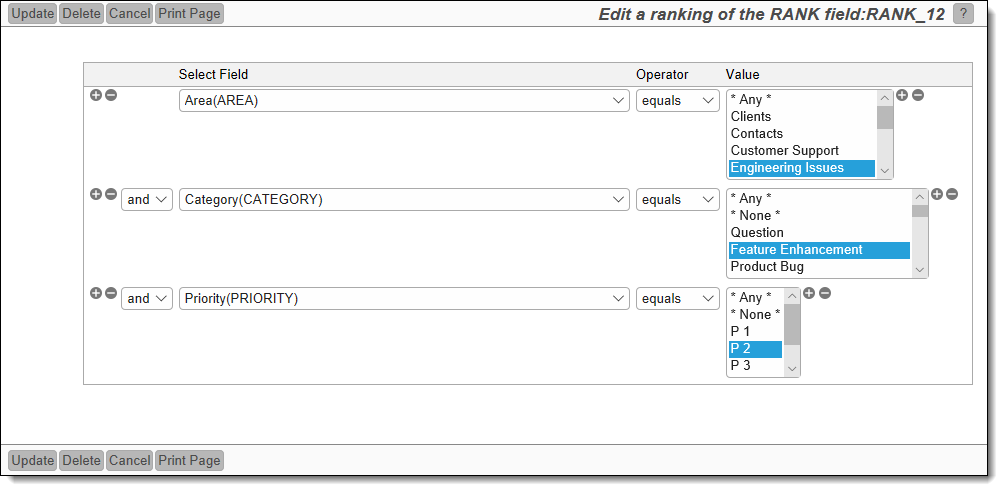The width and height of the screenshot is (1003, 491).
Task: Click the plus icon left of Area row
Action: (96, 95)
